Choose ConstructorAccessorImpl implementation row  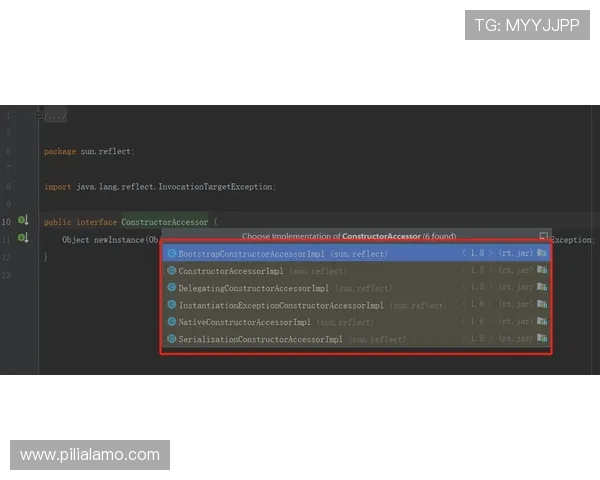tap(356, 271)
